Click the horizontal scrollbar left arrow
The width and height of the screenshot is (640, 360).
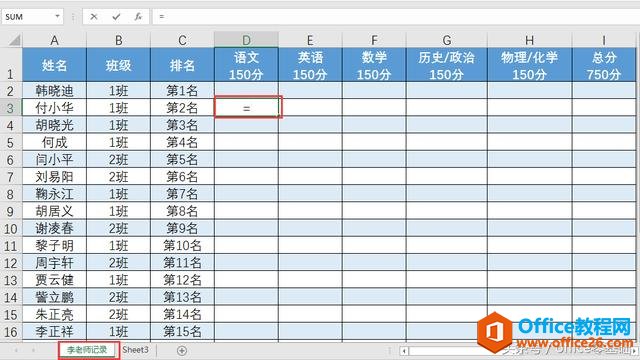(404, 351)
